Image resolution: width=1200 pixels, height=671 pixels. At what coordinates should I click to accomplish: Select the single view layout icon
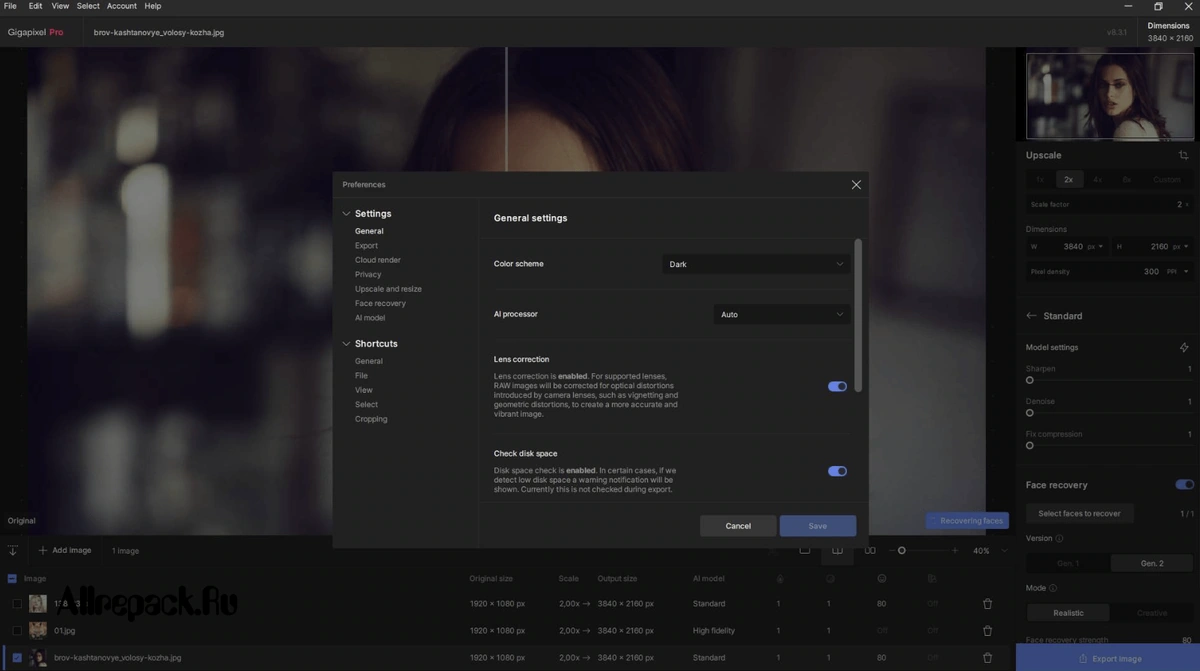[x=804, y=550]
